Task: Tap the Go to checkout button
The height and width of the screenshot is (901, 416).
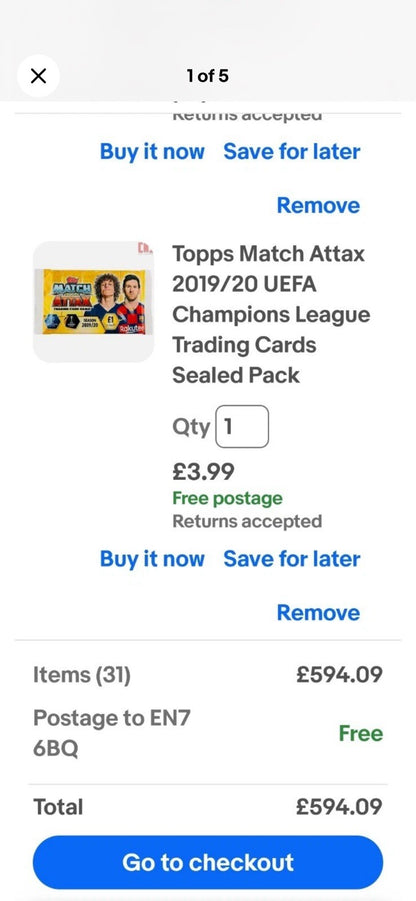Action: (x=207, y=863)
